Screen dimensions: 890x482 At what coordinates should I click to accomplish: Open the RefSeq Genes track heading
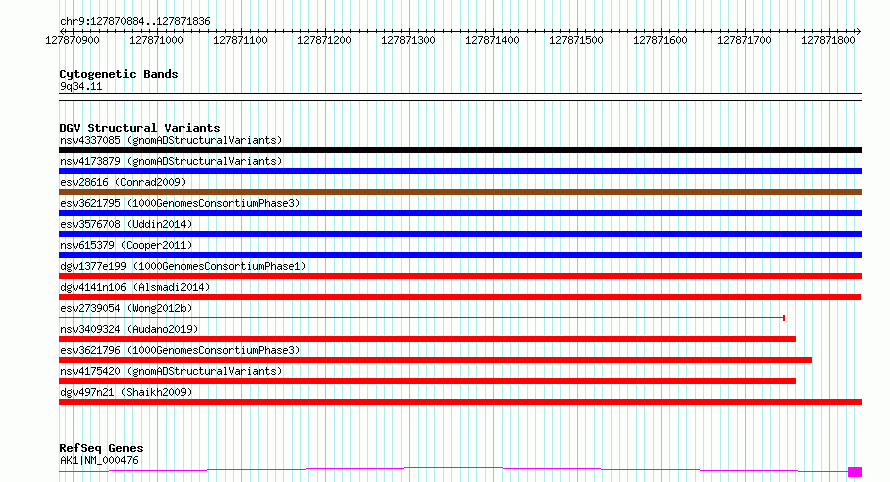click(101, 448)
